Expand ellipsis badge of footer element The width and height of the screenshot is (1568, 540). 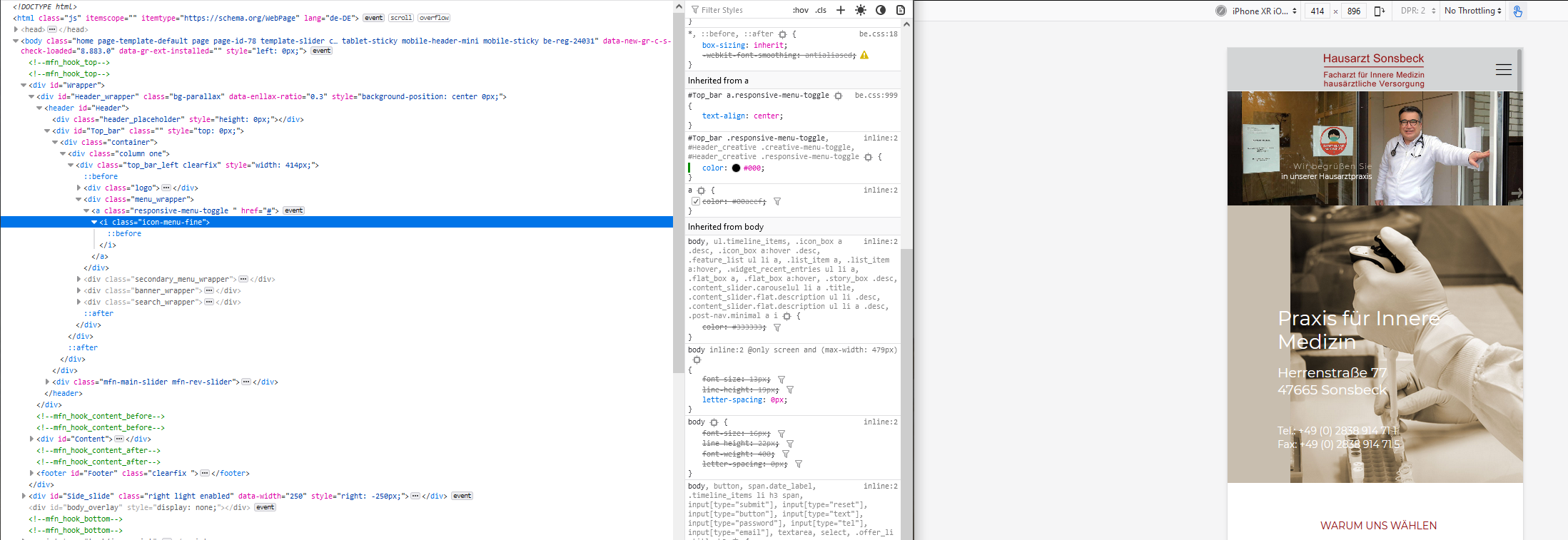pos(205,473)
